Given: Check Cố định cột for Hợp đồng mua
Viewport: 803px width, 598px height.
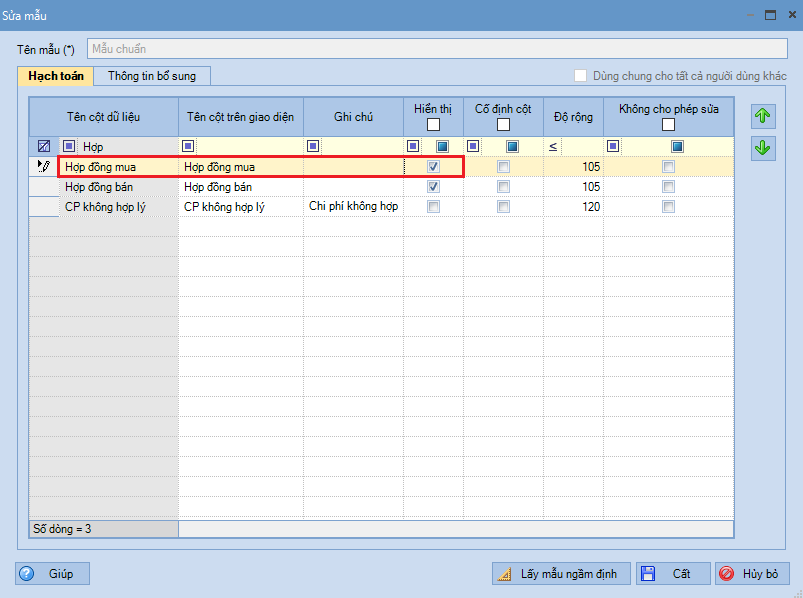Looking at the screenshot, I should click(x=503, y=167).
